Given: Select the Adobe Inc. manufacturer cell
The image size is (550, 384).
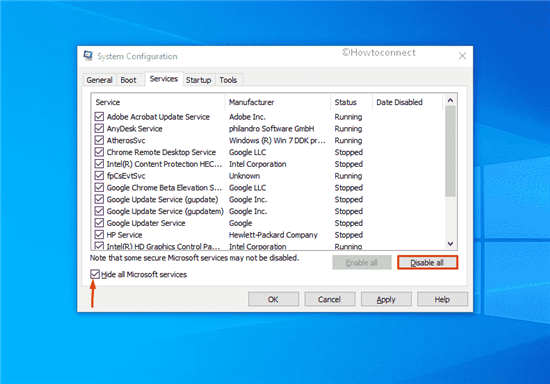Looking at the screenshot, I should 247,117.
